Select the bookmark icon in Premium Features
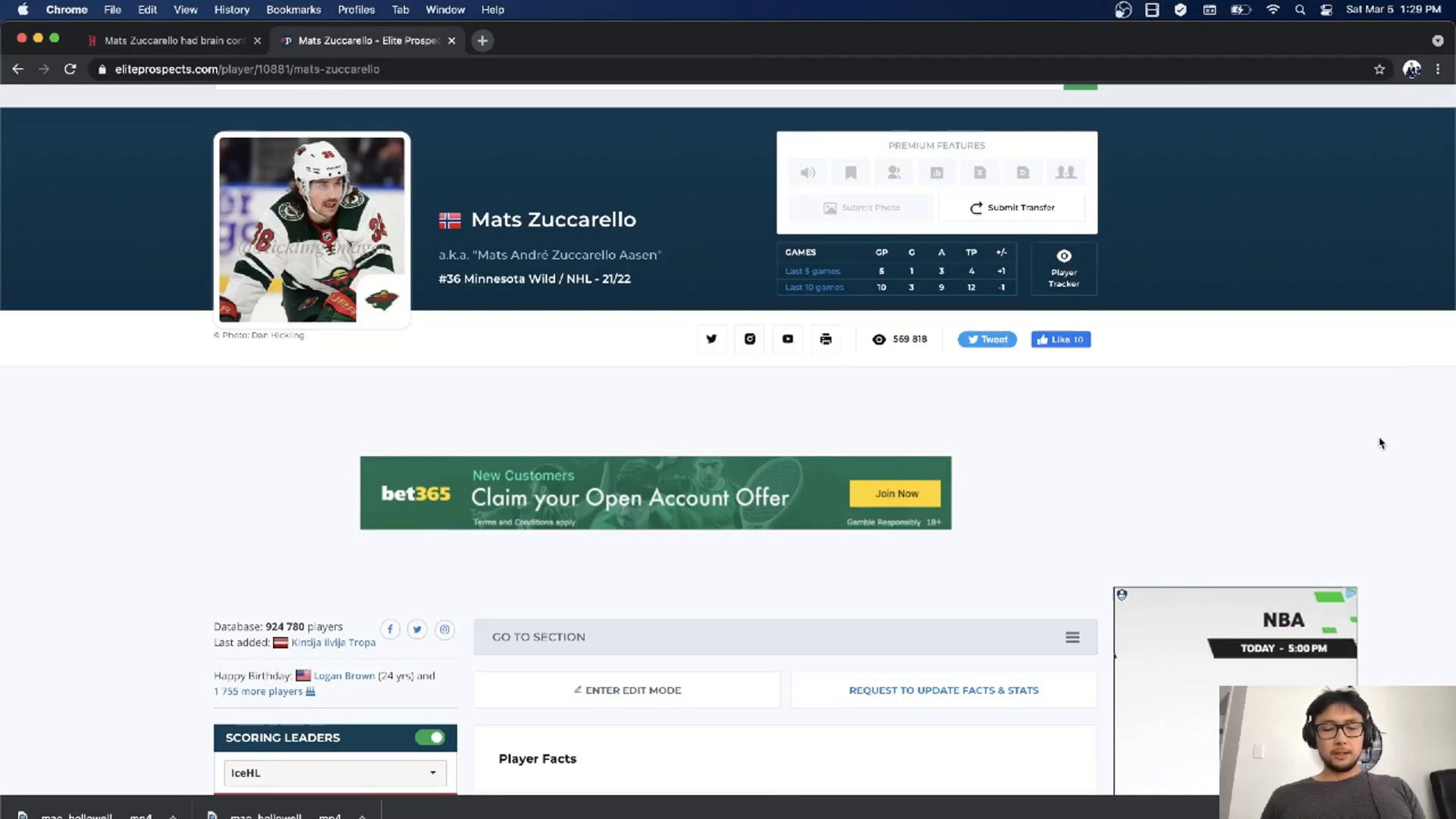The height and width of the screenshot is (819, 1456). pyautogui.click(x=851, y=172)
